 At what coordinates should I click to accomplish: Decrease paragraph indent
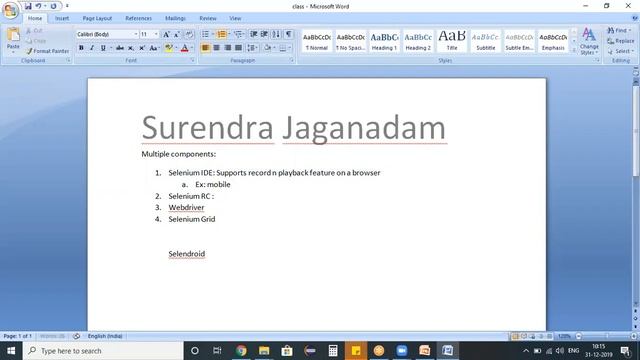(253, 35)
